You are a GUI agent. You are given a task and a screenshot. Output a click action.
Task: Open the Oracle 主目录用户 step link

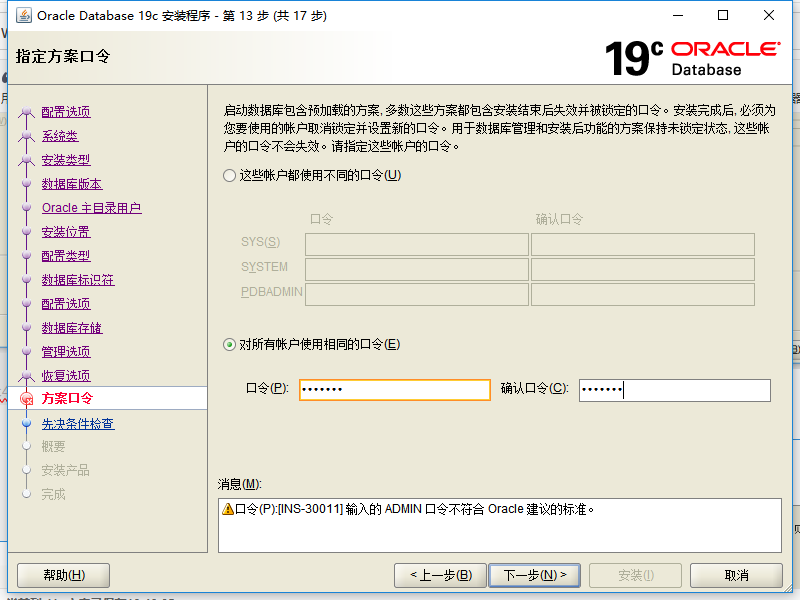click(x=91, y=208)
